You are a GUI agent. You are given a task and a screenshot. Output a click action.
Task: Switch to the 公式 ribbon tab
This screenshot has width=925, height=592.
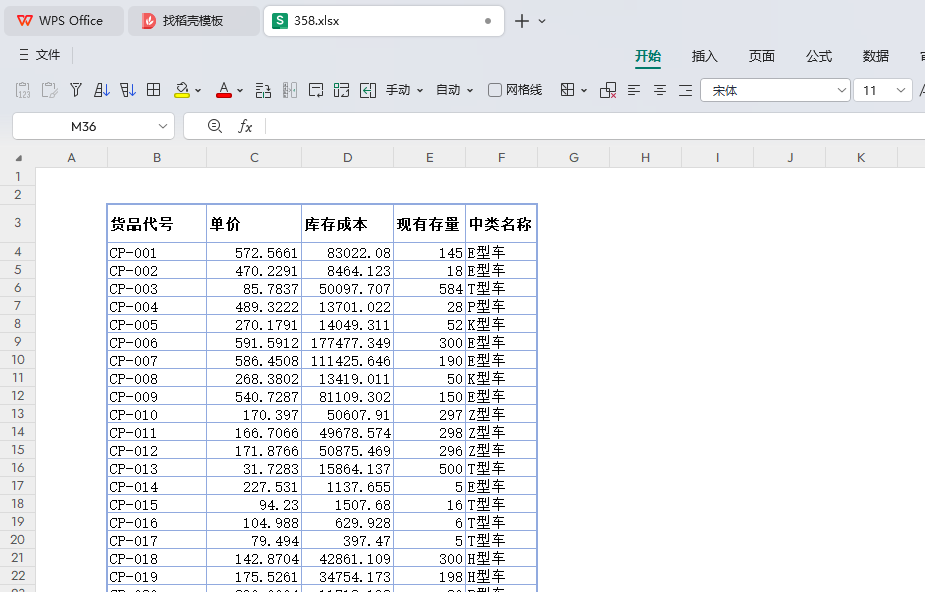(819, 56)
